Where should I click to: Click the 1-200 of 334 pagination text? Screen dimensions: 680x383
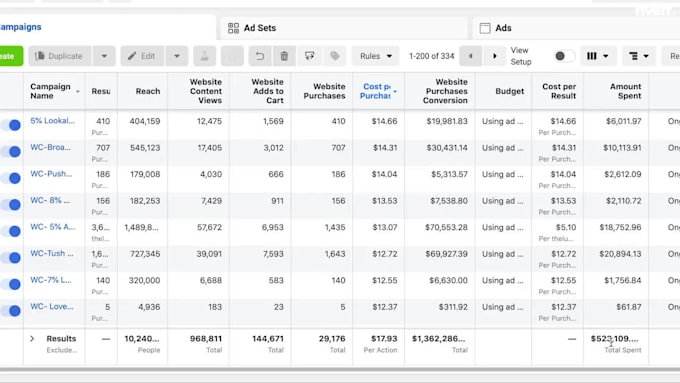(x=432, y=56)
